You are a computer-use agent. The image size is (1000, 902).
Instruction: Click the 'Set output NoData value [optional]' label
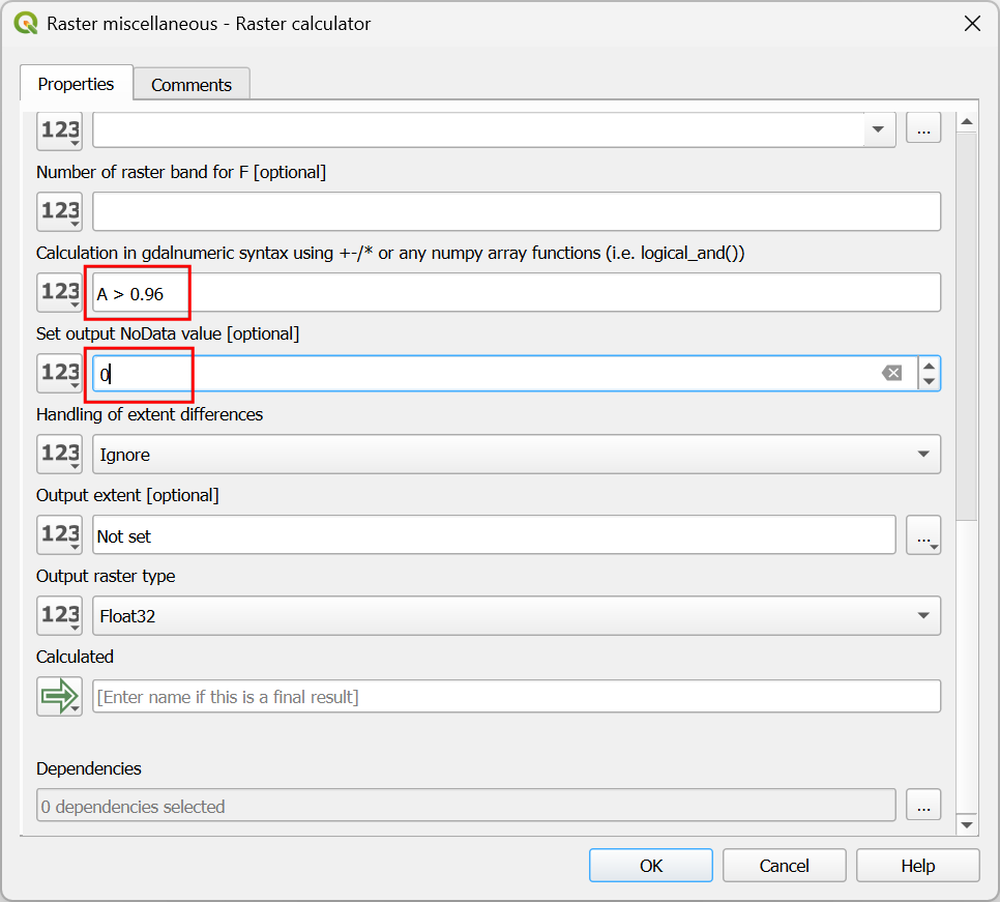pos(168,334)
